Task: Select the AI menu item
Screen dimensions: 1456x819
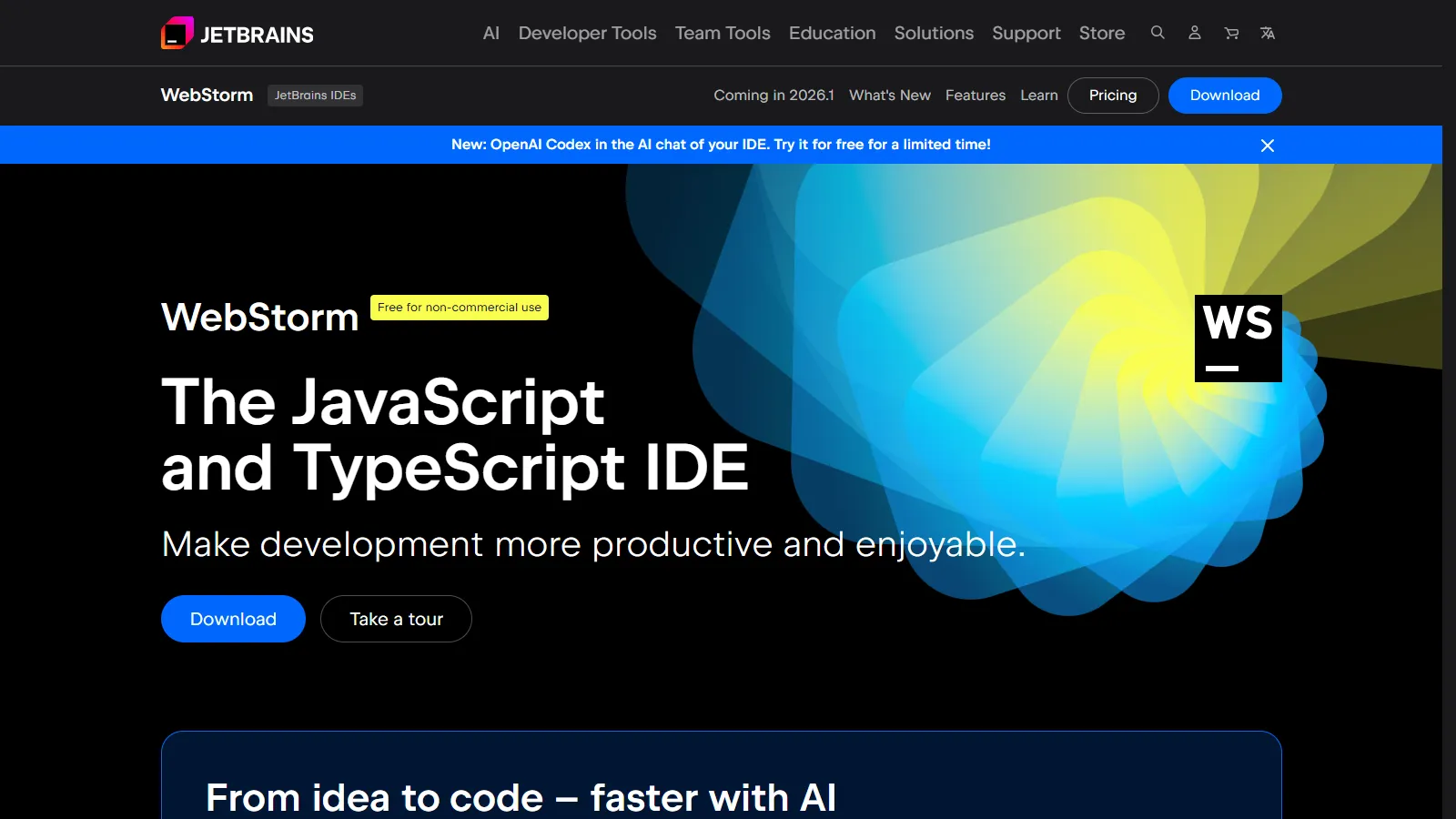Action: (490, 33)
